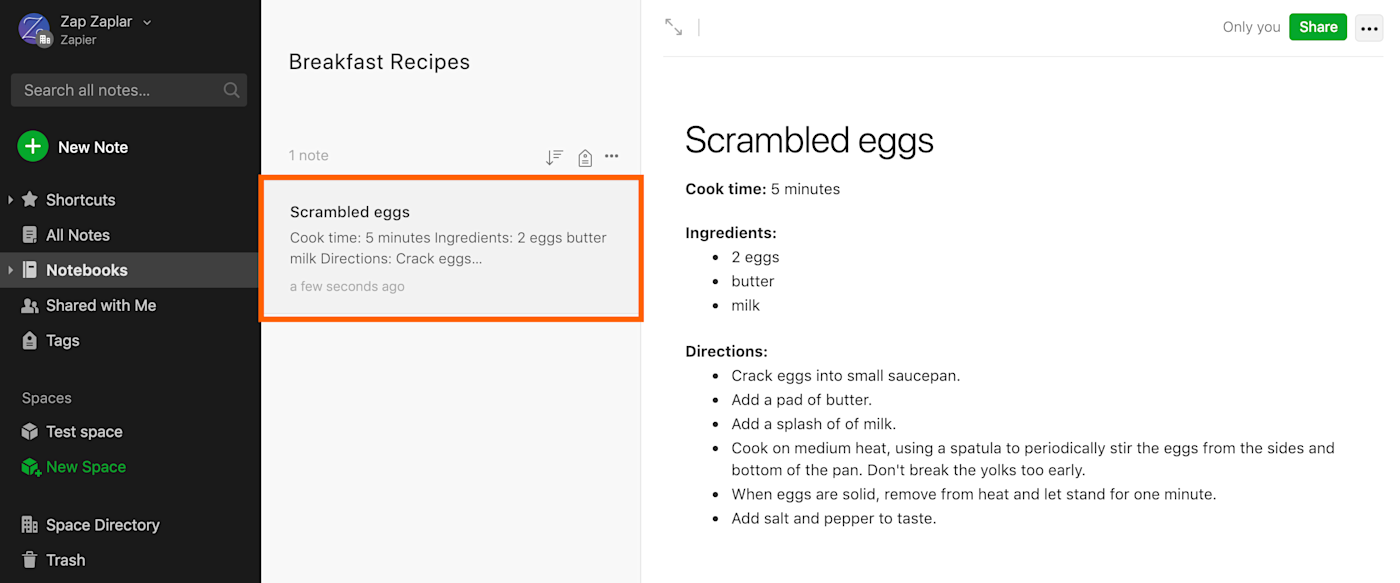This screenshot has height=583, width=1400.
Task: Open note more options ellipsis button
Action: (x=1369, y=28)
